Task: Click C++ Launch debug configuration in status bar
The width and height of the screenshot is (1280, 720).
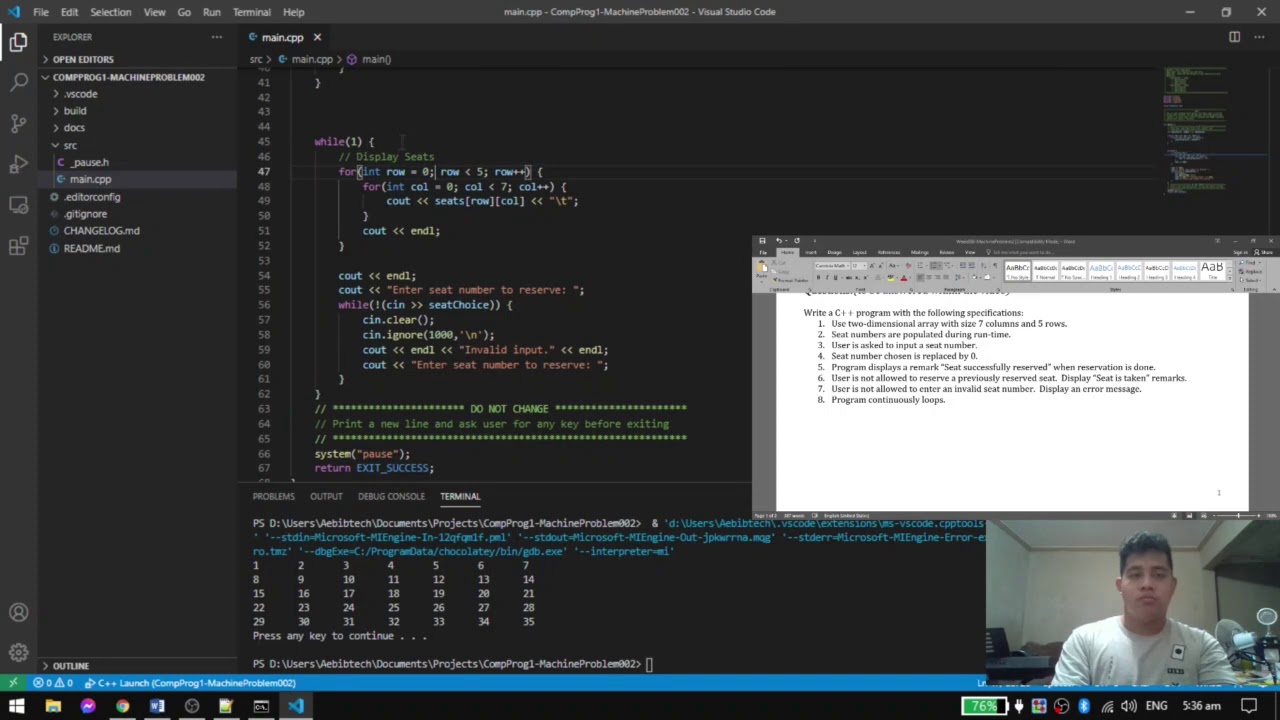Action: coord(190,683)
